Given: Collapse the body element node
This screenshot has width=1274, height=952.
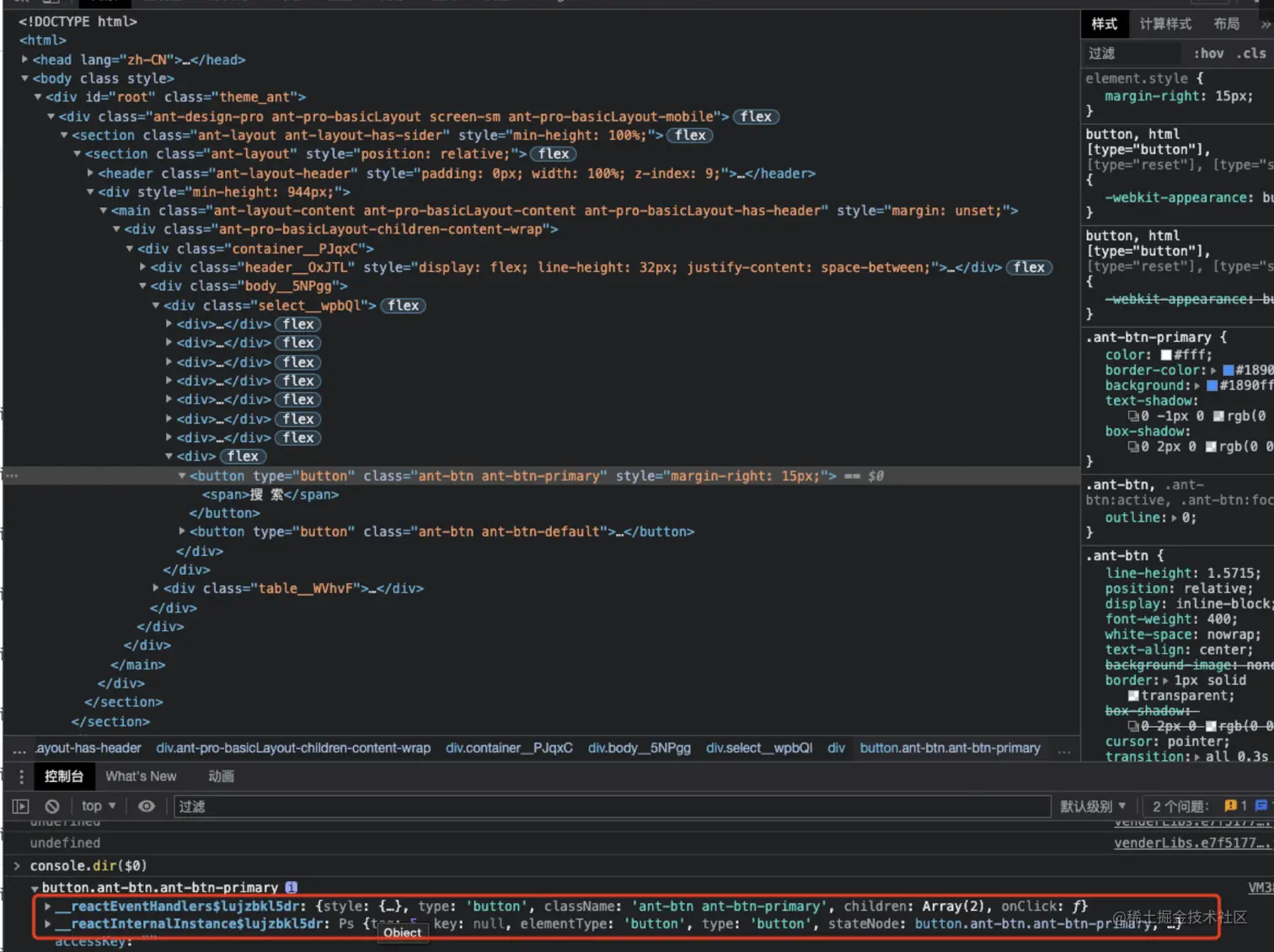Looking at the screenshot, I should (24, 78).
